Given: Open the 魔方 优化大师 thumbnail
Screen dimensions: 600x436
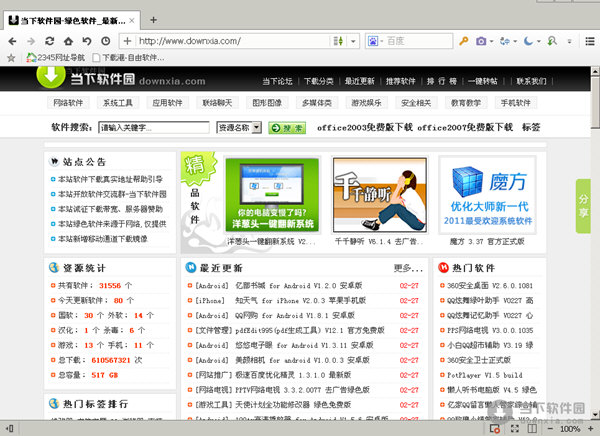Looking at the screenshot, I should click(488, 195).
